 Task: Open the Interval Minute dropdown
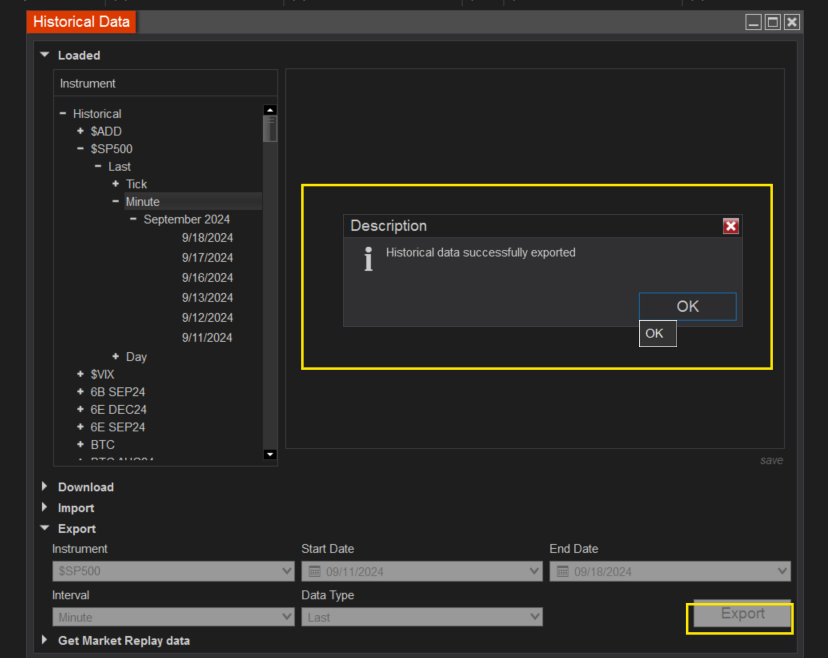(x=173, y=617)
